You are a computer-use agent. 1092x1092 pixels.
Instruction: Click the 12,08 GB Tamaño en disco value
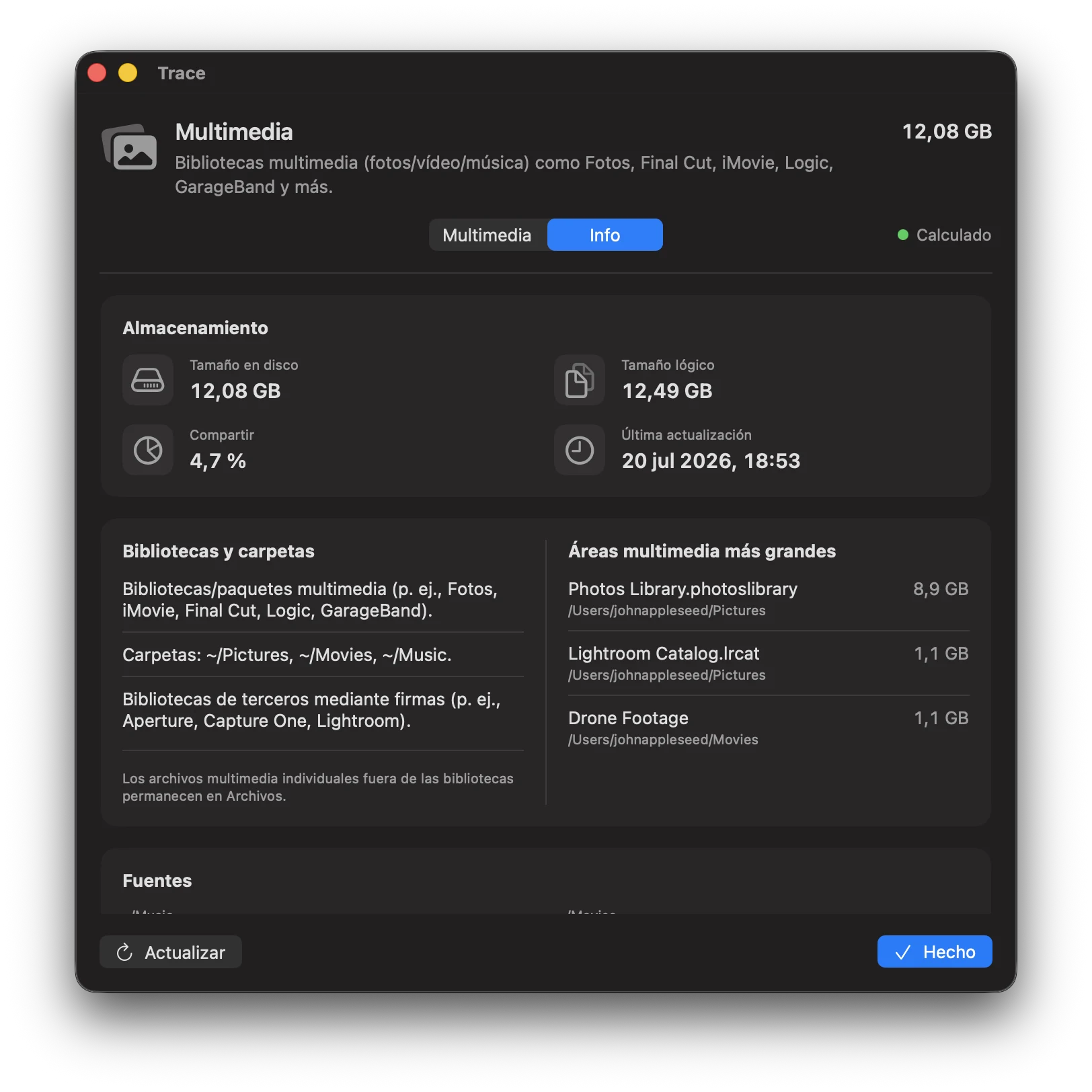[x=235, y=391]
